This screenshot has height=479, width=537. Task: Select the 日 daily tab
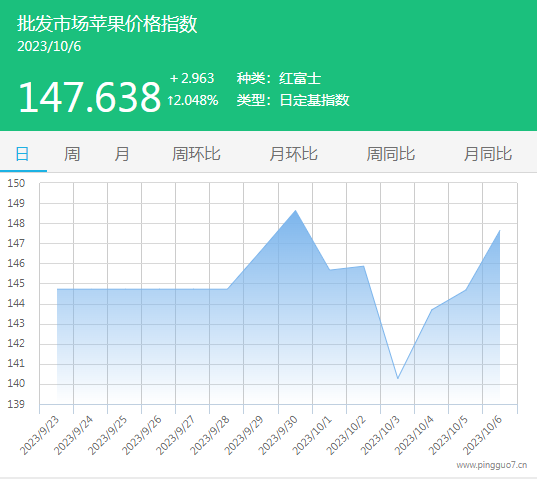click(23, 154)
